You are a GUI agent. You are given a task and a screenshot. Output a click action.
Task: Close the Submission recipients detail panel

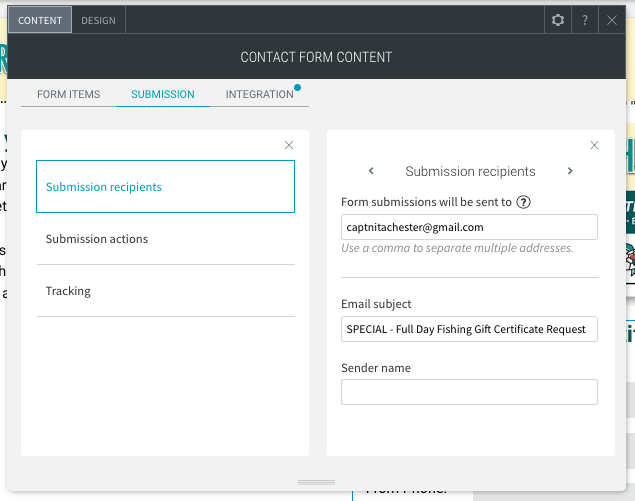pyautogui.click(x=594, y=145)
